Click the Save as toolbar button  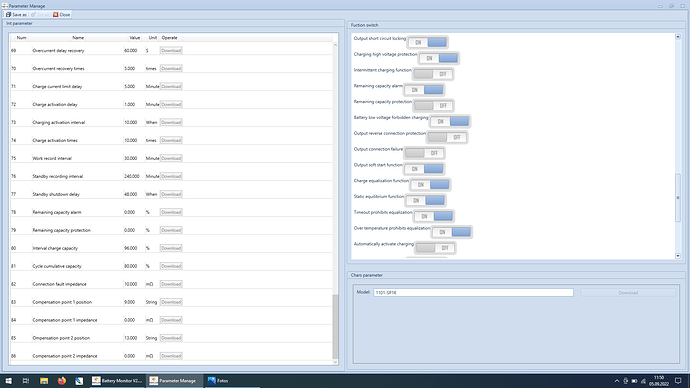pos(16,15)
